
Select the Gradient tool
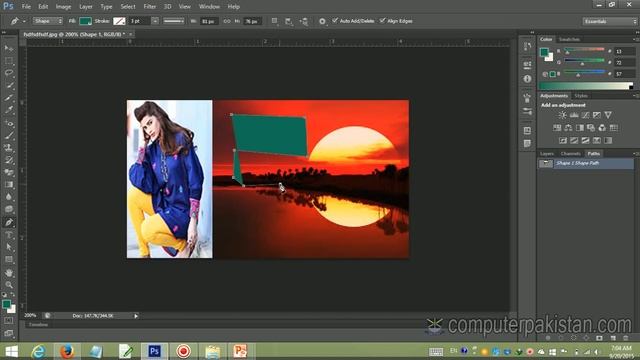[x=9, y=185]
